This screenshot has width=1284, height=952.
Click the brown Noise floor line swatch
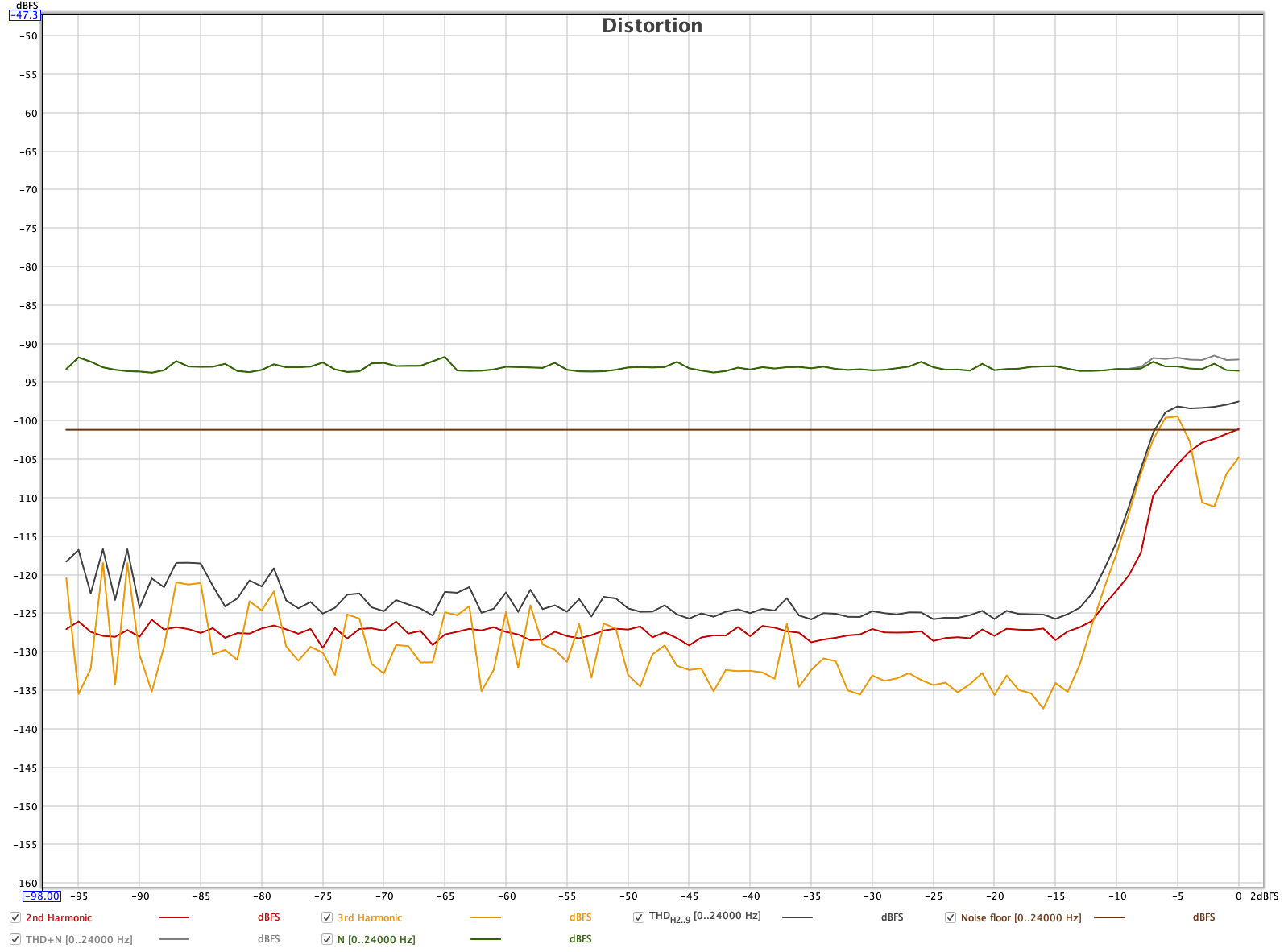1109,917
